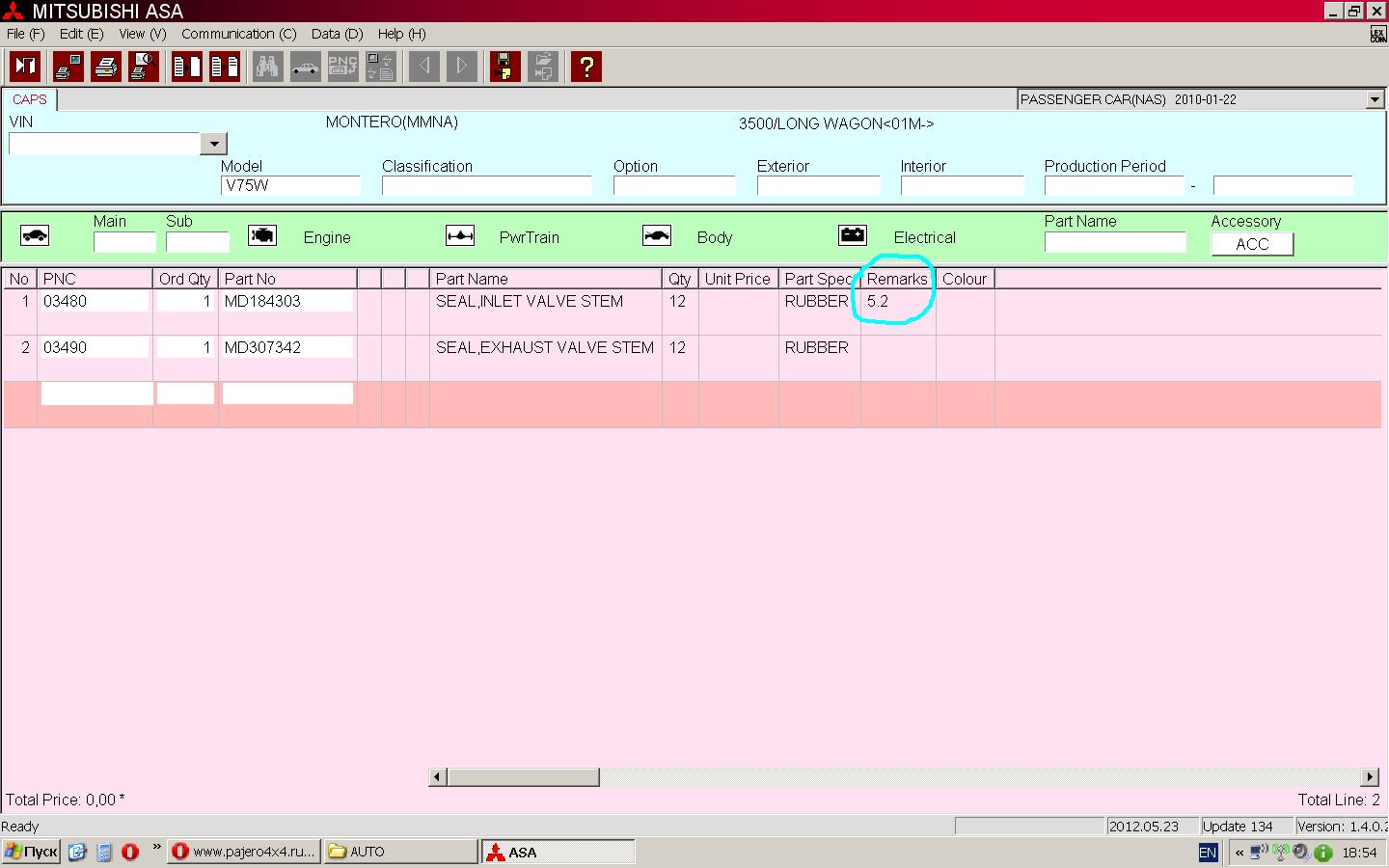Click the exit door icon in toolbar
The image size is (1389, 868).
coord(25,67)
